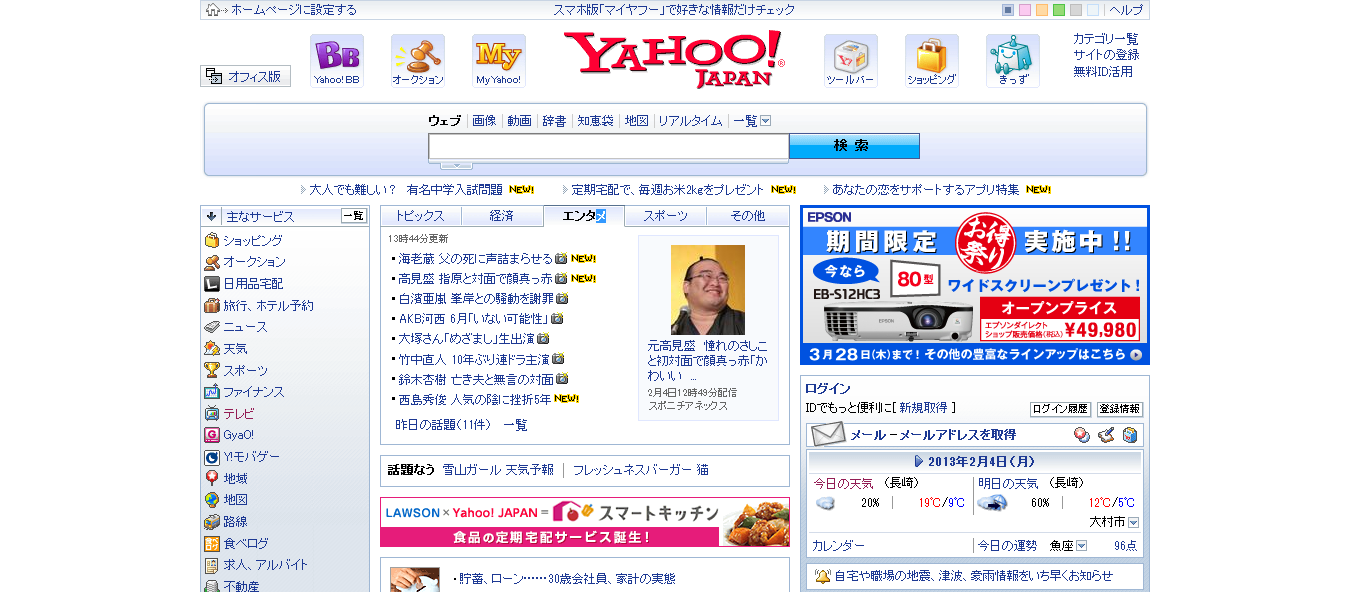Open 食べログ in the sidebar
Image resolution: width=1349 pixels, height=592 pixels.
point(245,543)
